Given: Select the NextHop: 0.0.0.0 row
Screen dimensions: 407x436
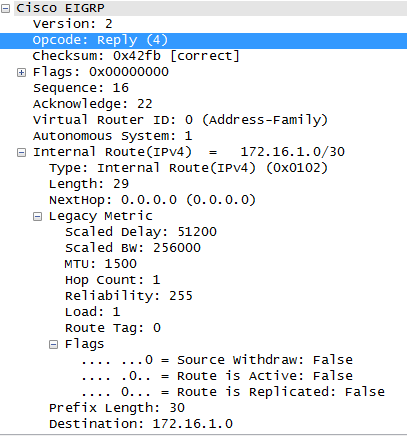Looking at the screenshot, I should point(152,200).
